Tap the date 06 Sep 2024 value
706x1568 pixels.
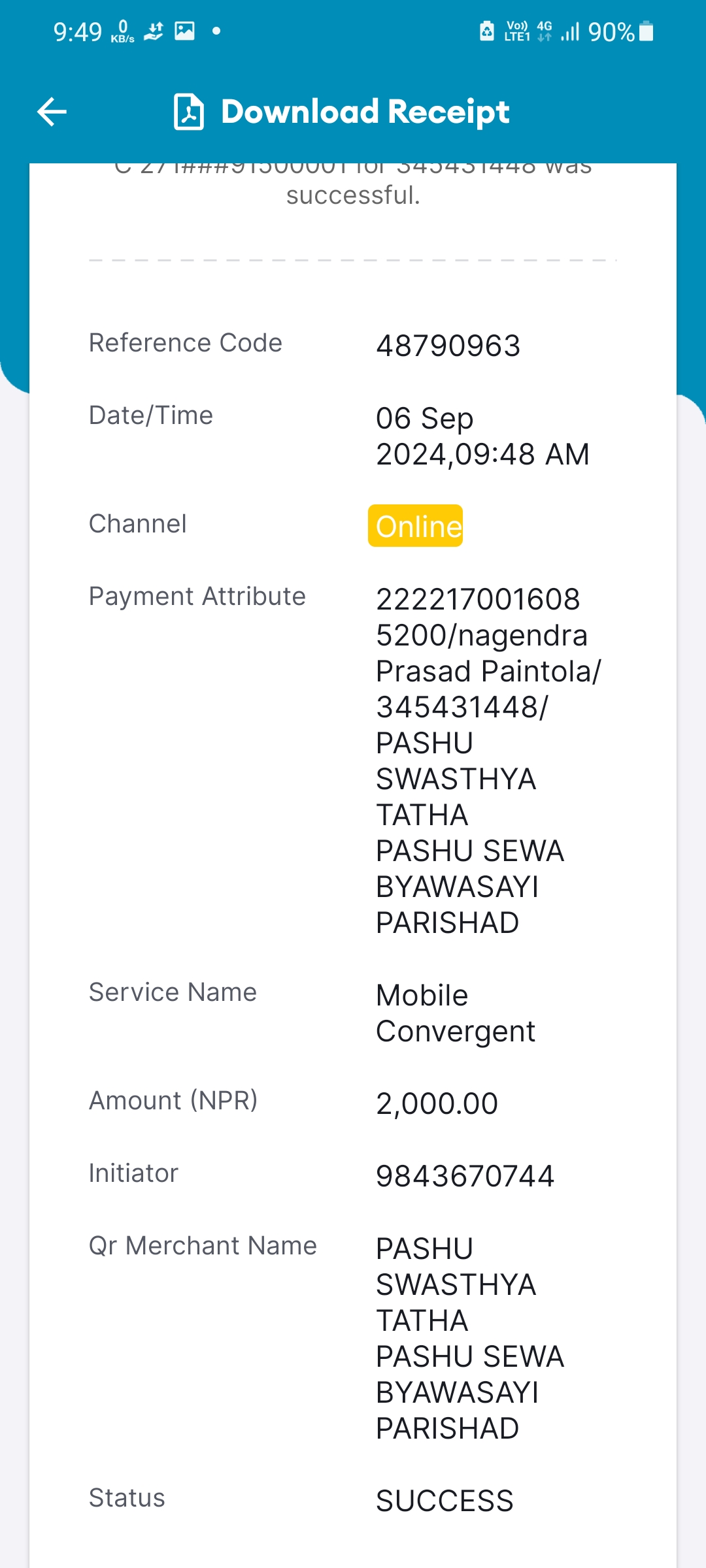(482, 436)
